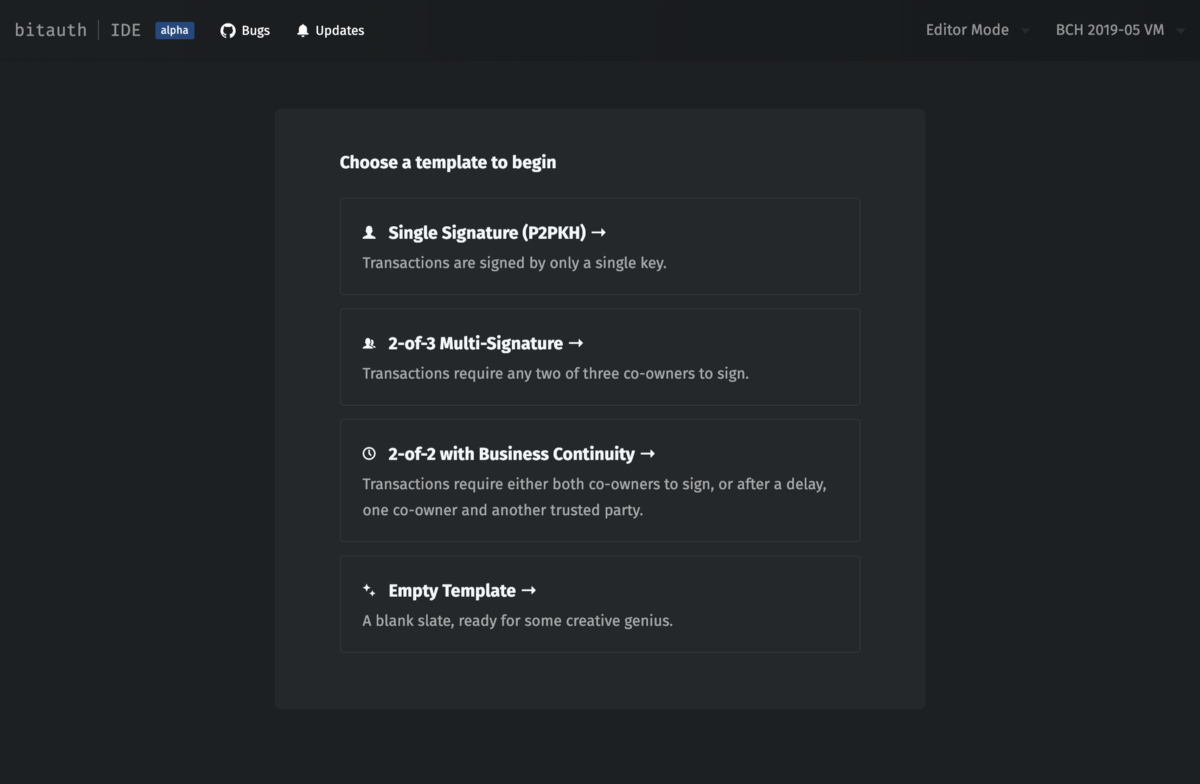Click the arrow after Single Signature (P2PKH)
1200x784 pixels.
597,232
